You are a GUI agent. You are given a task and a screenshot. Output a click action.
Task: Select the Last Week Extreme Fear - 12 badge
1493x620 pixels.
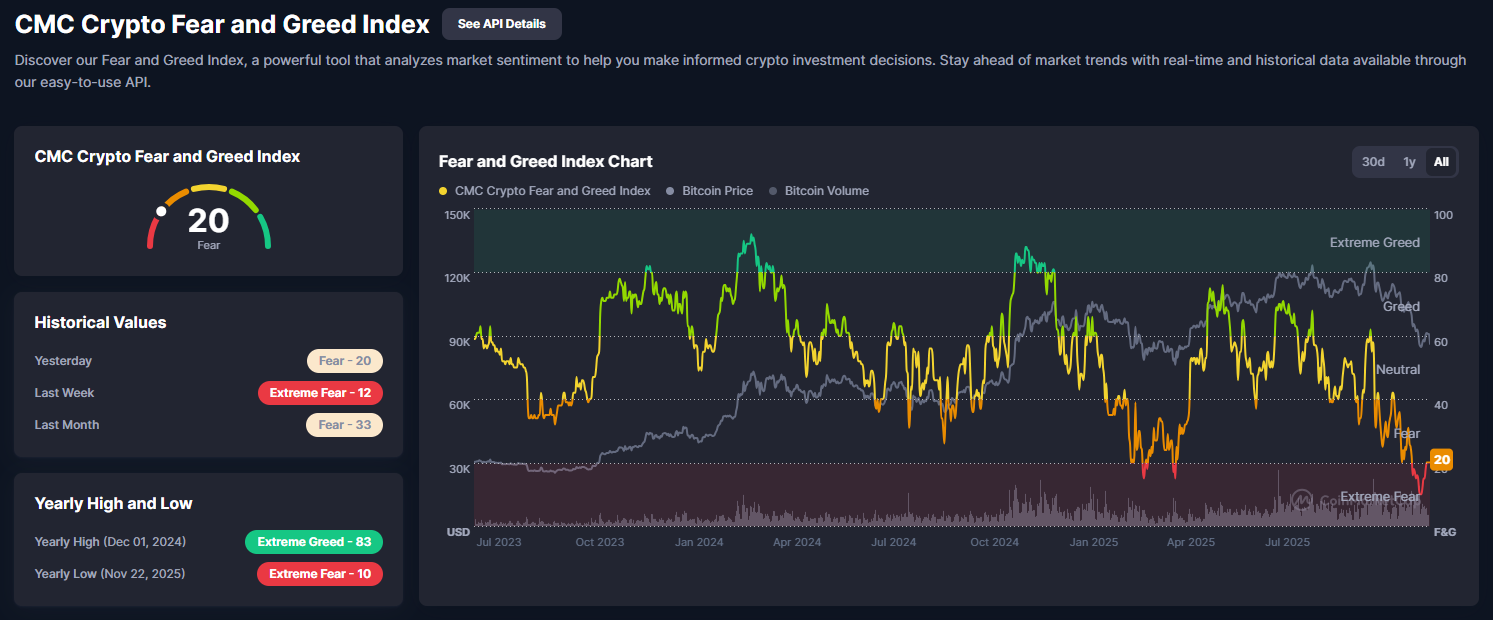(320, 393)
